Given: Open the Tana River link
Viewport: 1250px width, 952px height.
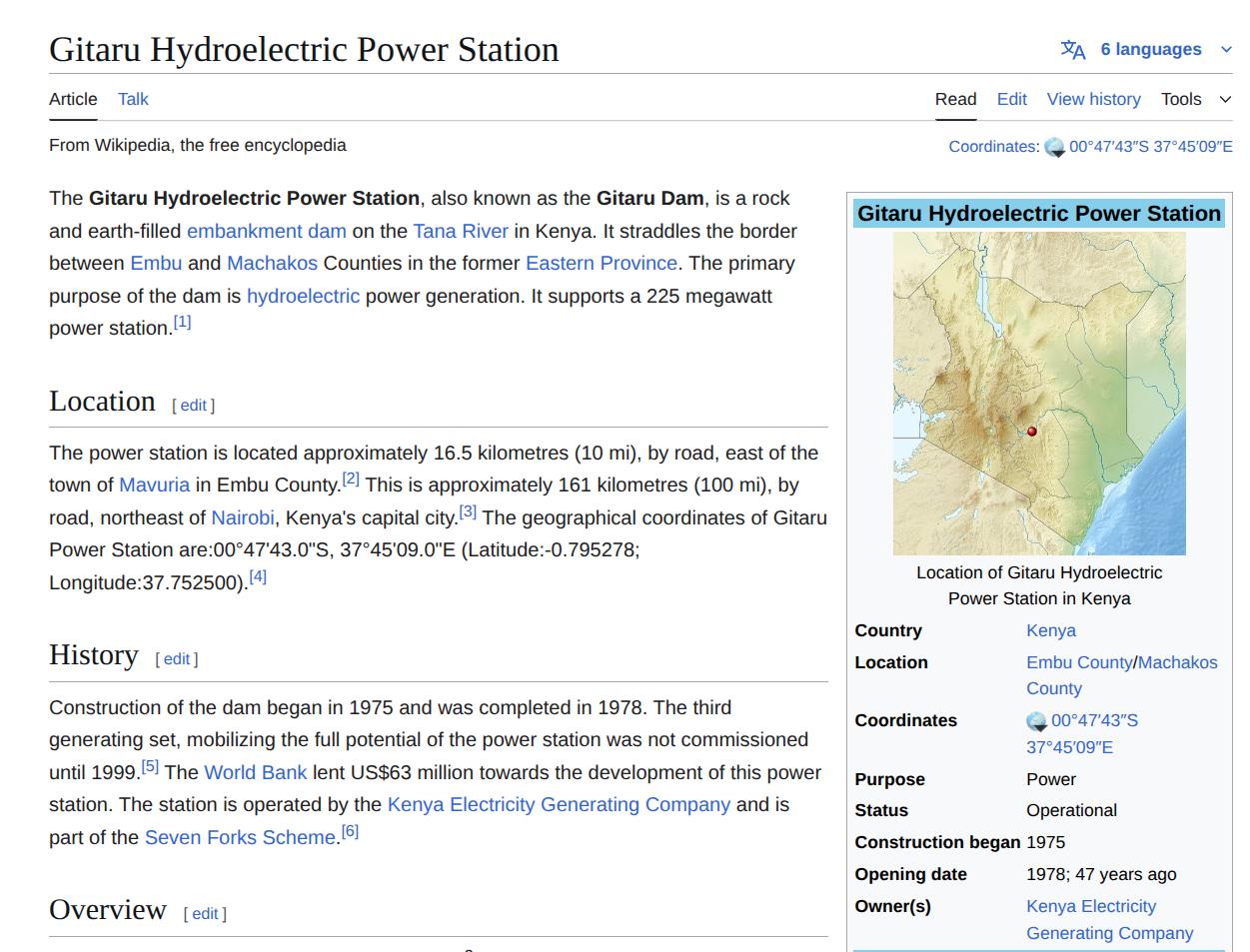Looking at the screenshot, I should [461, 231].
